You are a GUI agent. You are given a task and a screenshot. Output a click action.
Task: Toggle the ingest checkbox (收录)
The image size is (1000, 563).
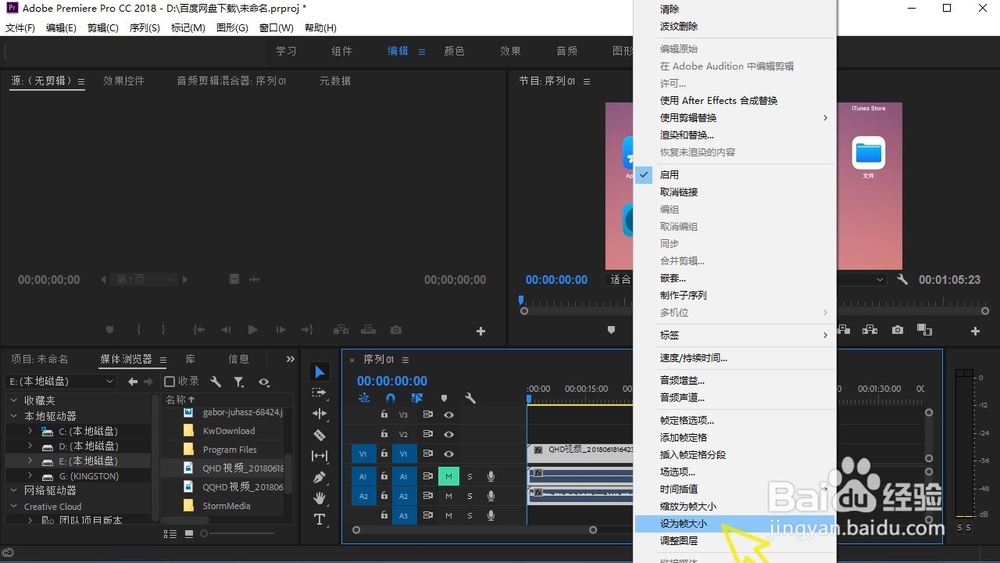[x=169, y=381]
